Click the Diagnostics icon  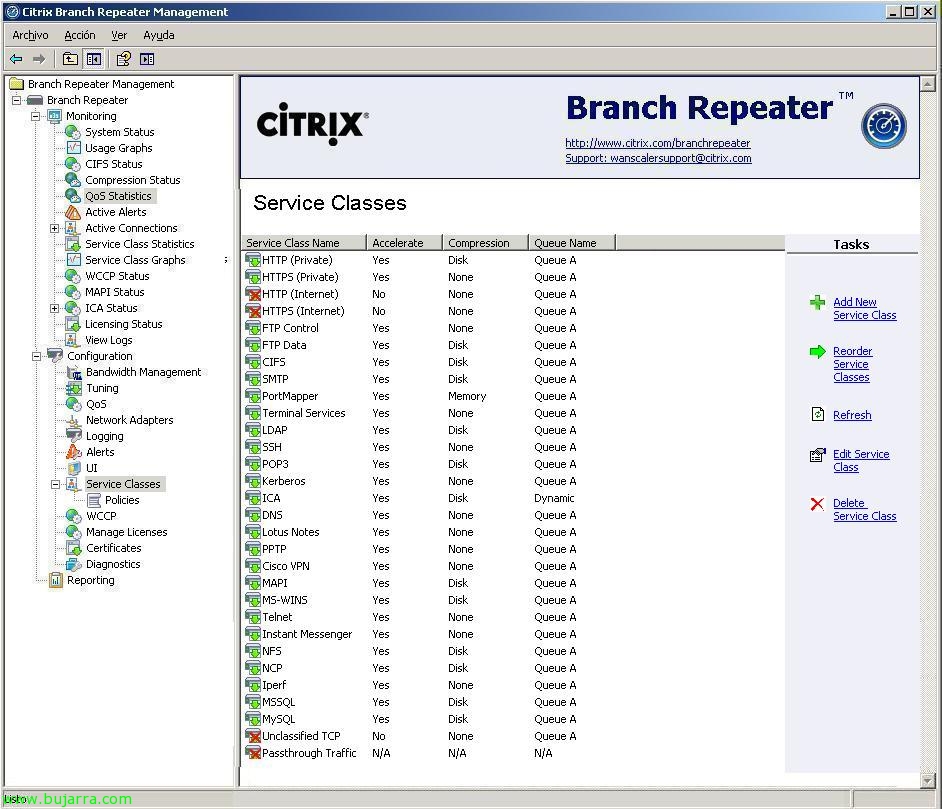[74, 564]
